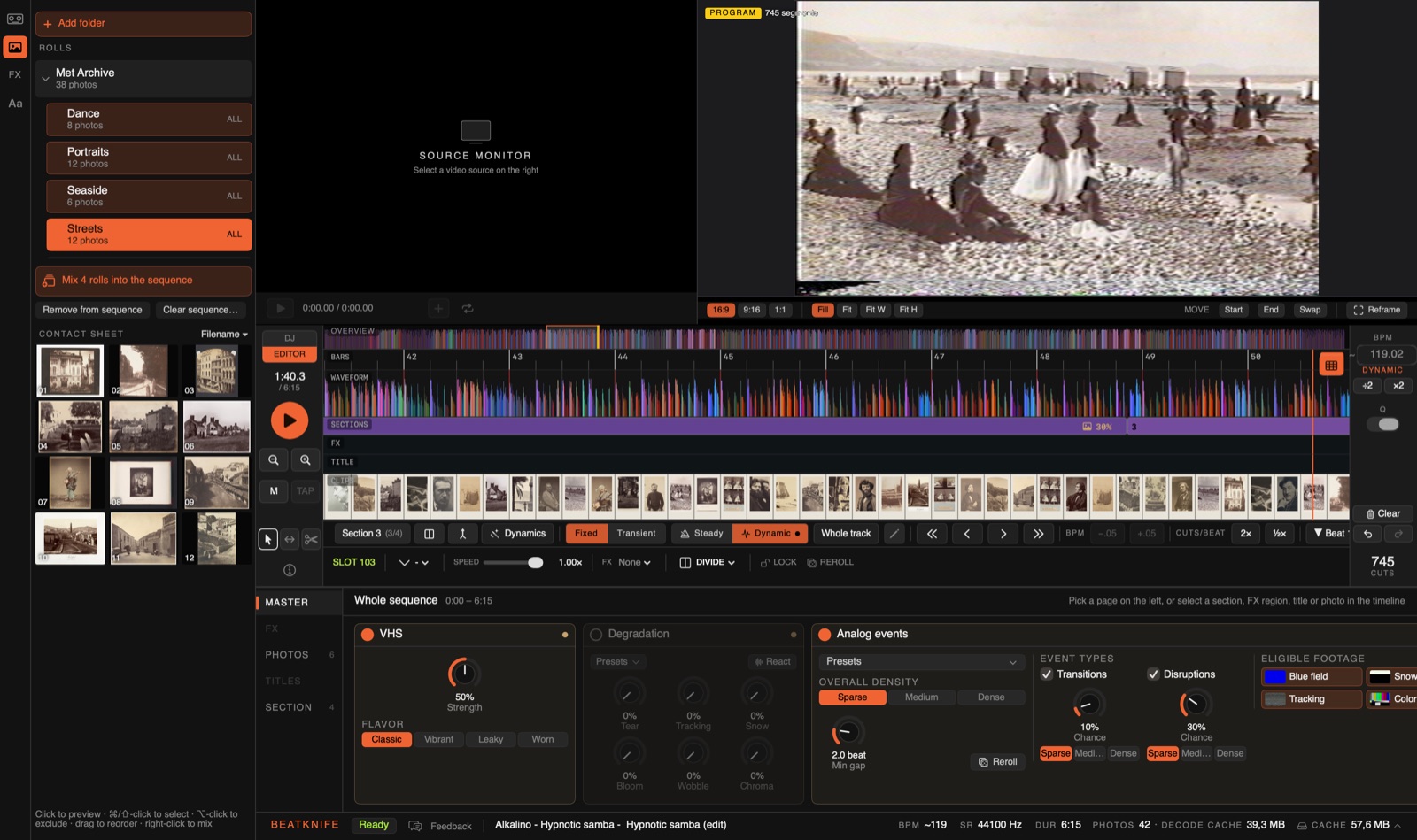Choose the horizontal slip arrows tool
The height and width of the screenshot is (840, 1417).
290,539
